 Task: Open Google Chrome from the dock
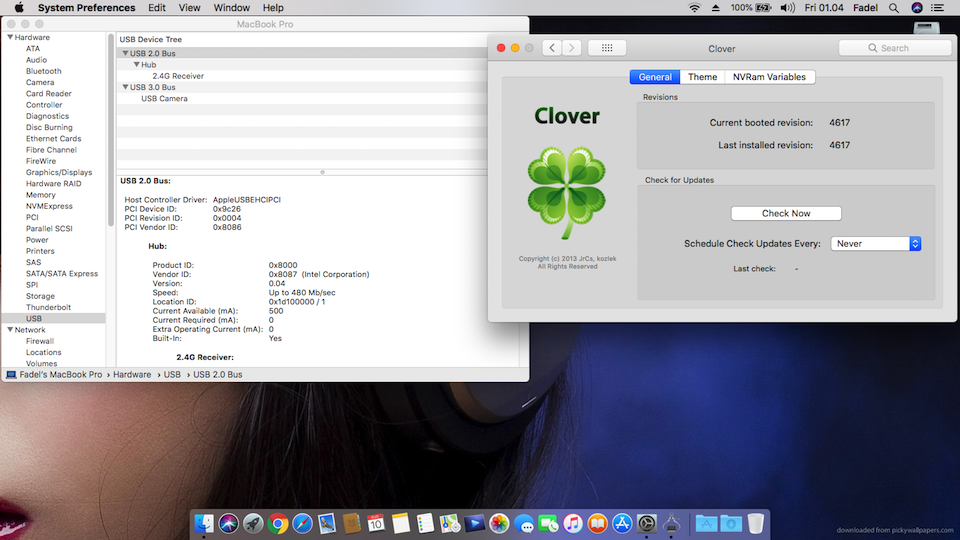point(278,523)
